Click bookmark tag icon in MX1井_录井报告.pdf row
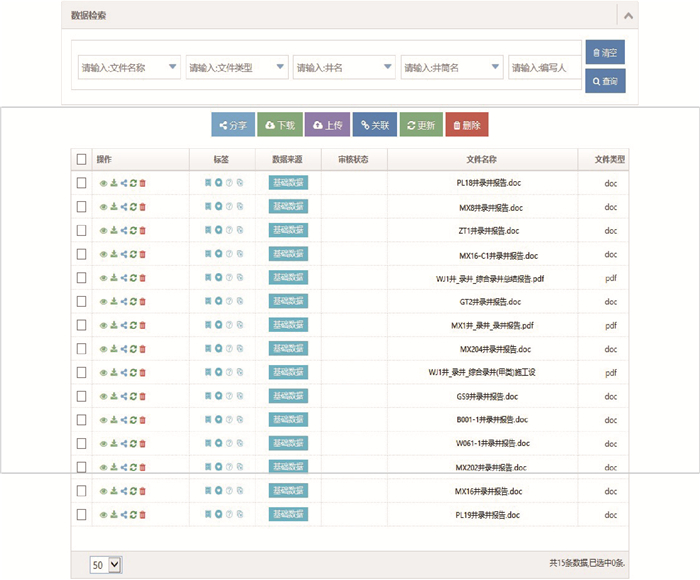This screenshot has width=700, height=580. tap(208, 326)
